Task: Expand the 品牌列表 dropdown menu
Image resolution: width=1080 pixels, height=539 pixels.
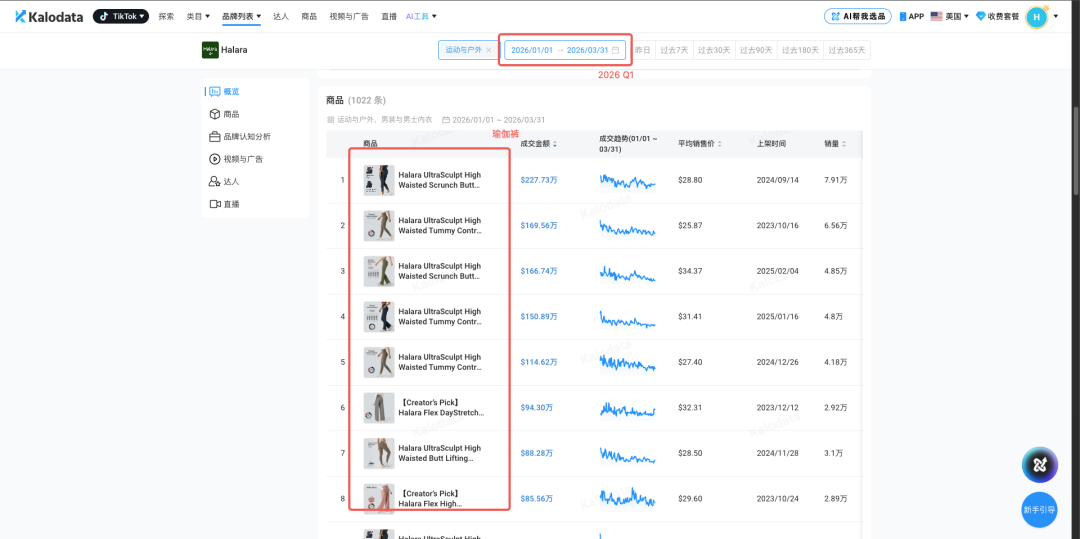Action: click(x=241, y=16)
